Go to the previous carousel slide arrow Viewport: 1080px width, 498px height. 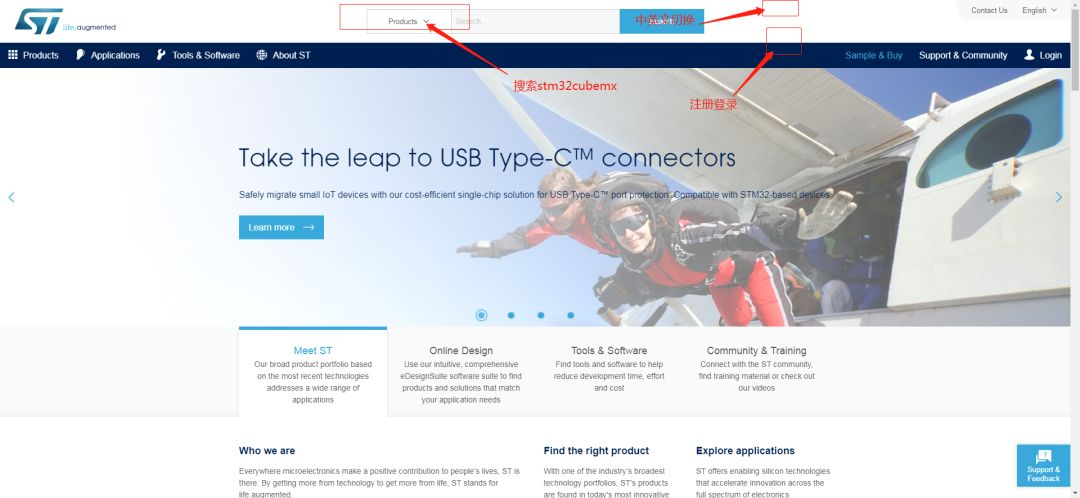(x=11, y=198)
